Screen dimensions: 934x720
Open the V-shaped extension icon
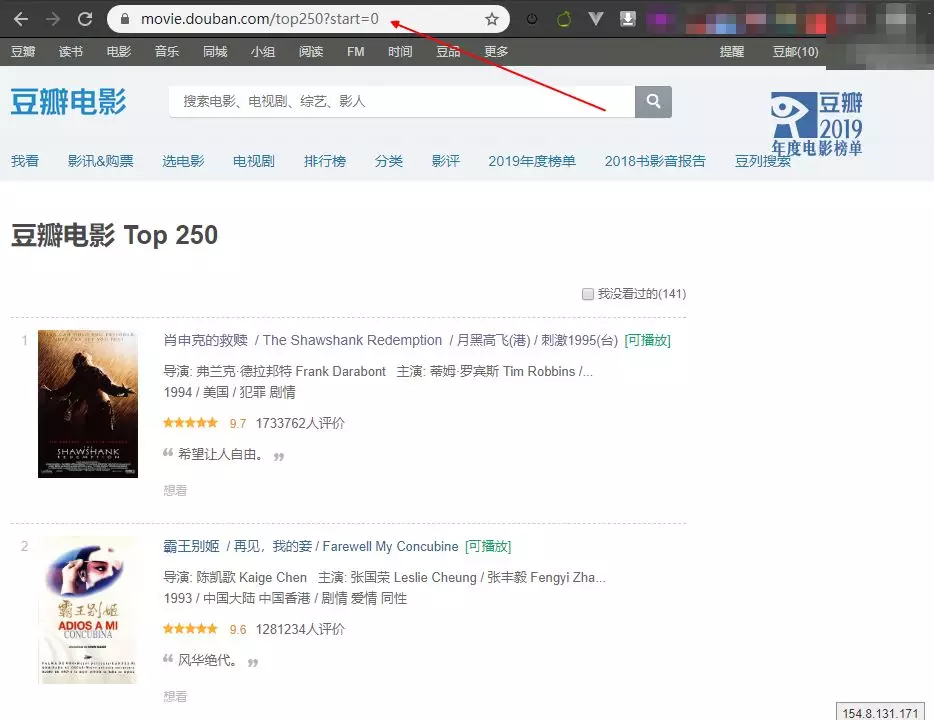(596, 19)
